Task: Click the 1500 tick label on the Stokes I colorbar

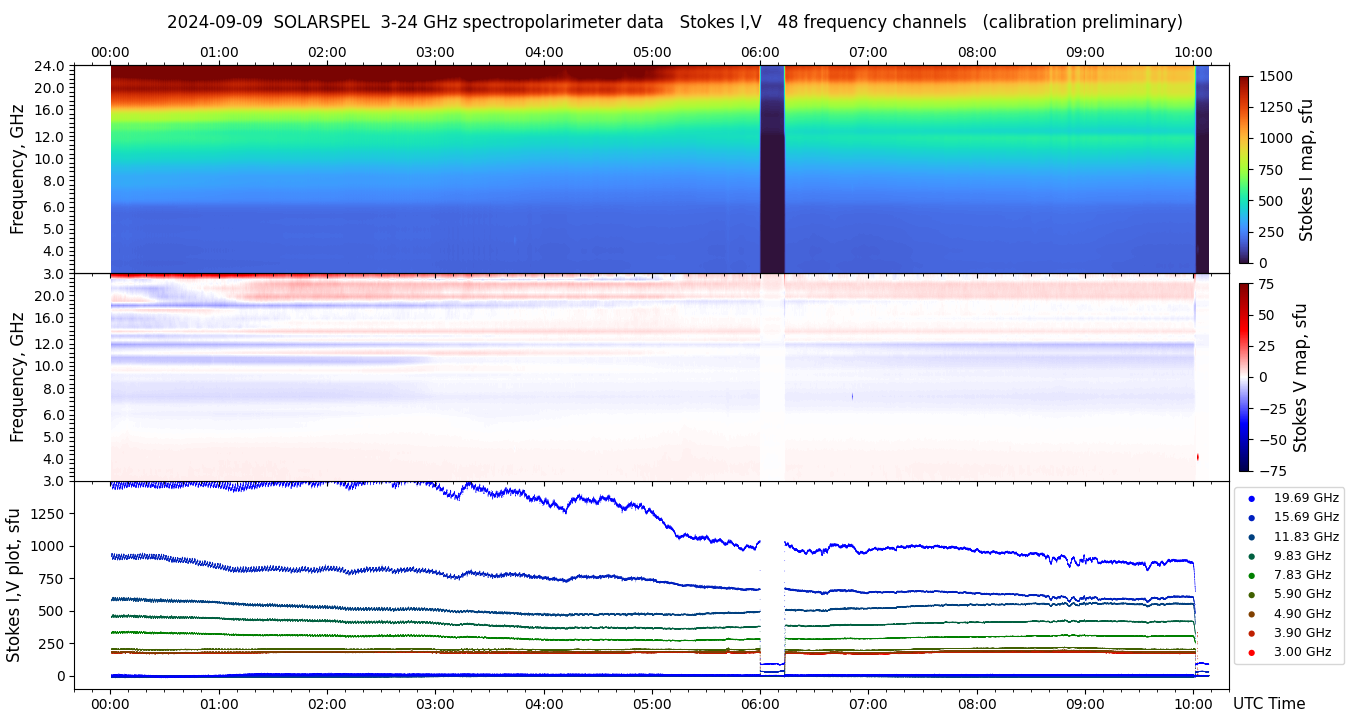Action: point(1275,76)
